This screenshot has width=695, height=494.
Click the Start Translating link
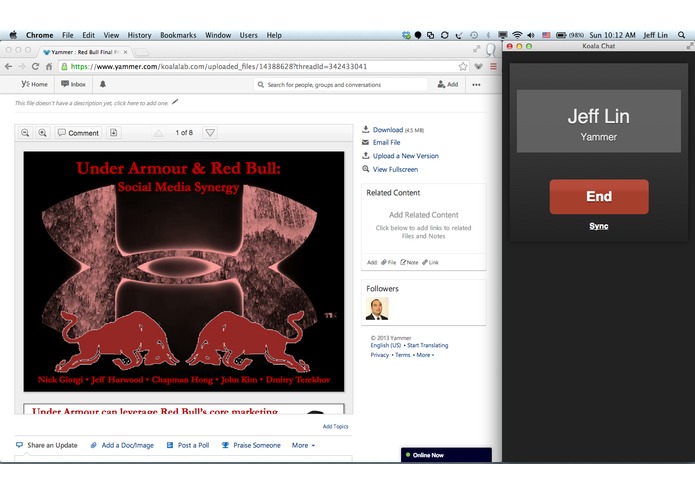coord(428,345)
